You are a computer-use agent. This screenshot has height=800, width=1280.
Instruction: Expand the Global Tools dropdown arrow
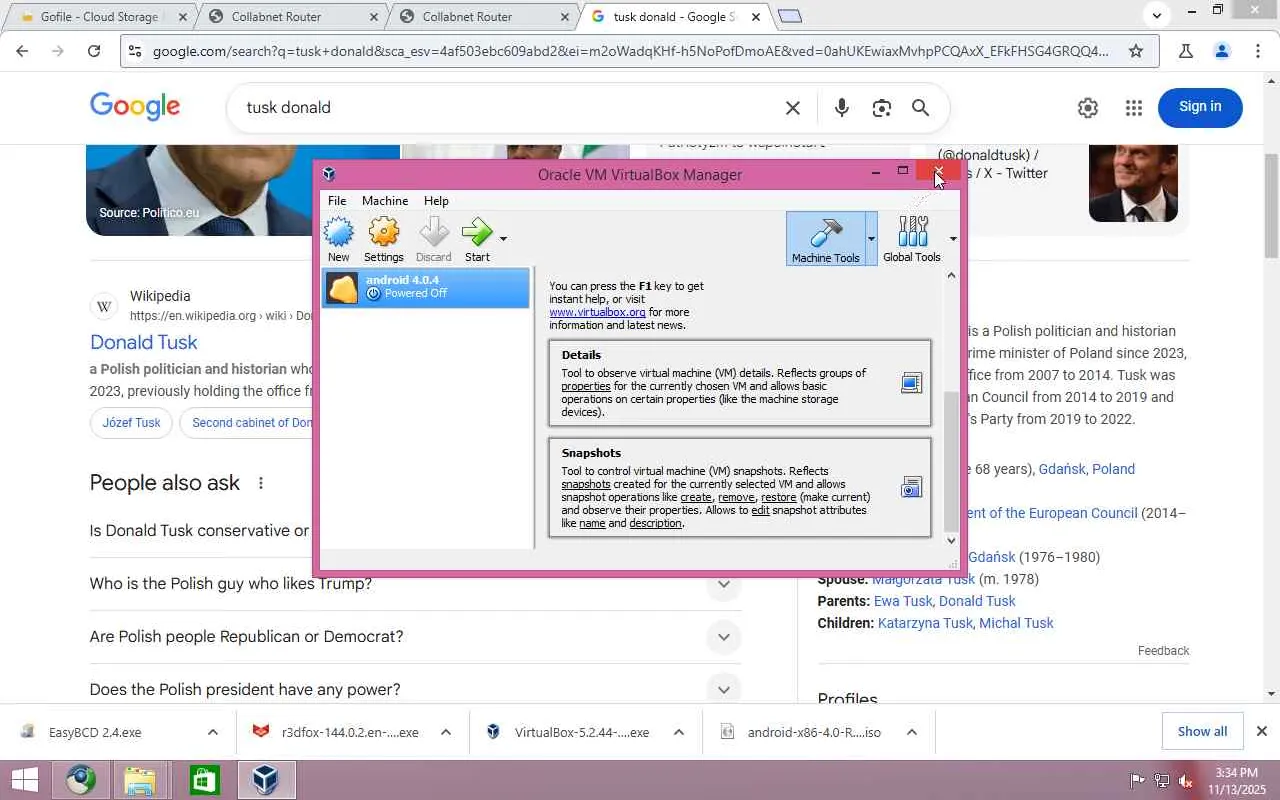[952, 238]
